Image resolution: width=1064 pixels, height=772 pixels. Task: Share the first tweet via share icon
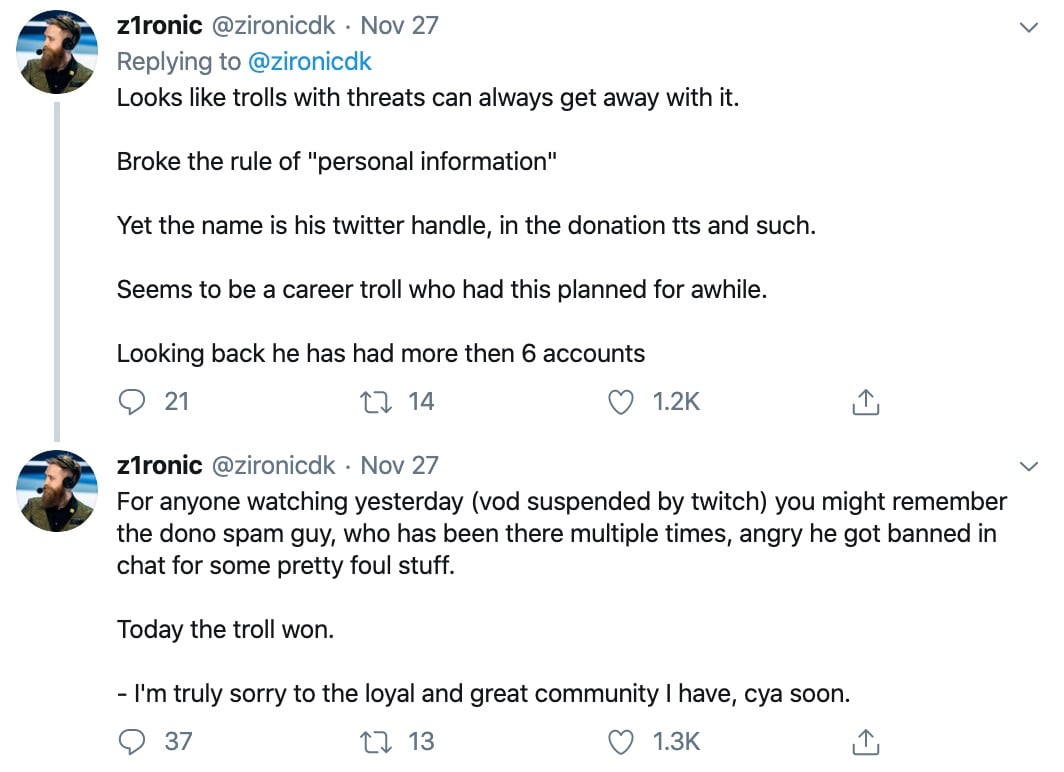pos(865,402)
